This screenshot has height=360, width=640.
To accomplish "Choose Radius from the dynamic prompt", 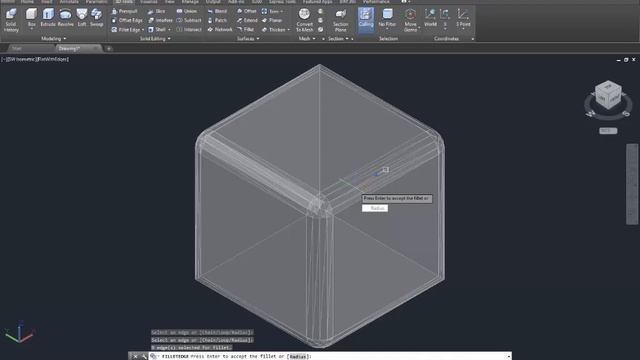I will pos(375,208).
